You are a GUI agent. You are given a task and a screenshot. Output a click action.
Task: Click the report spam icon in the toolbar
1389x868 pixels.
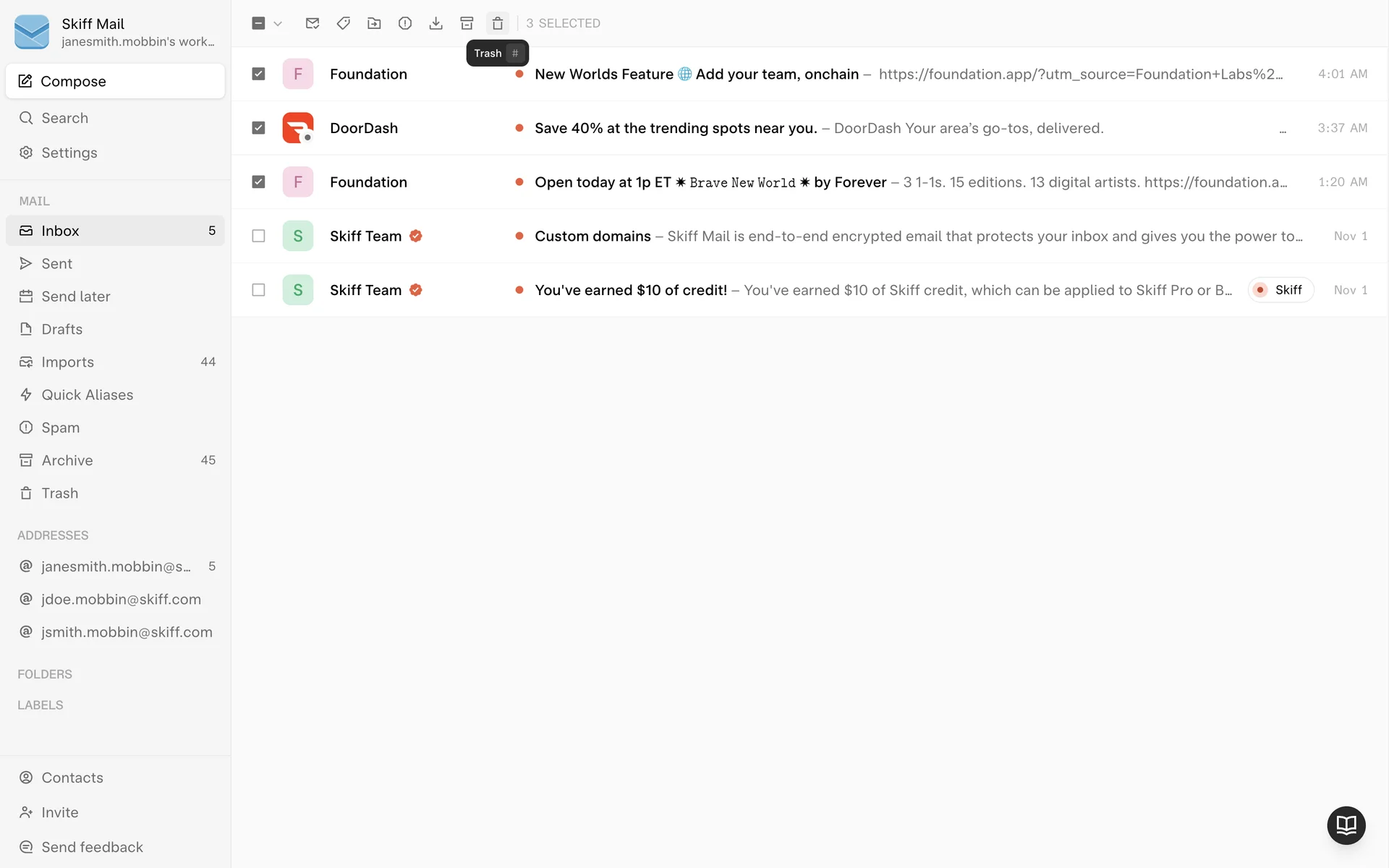point(405,23)
